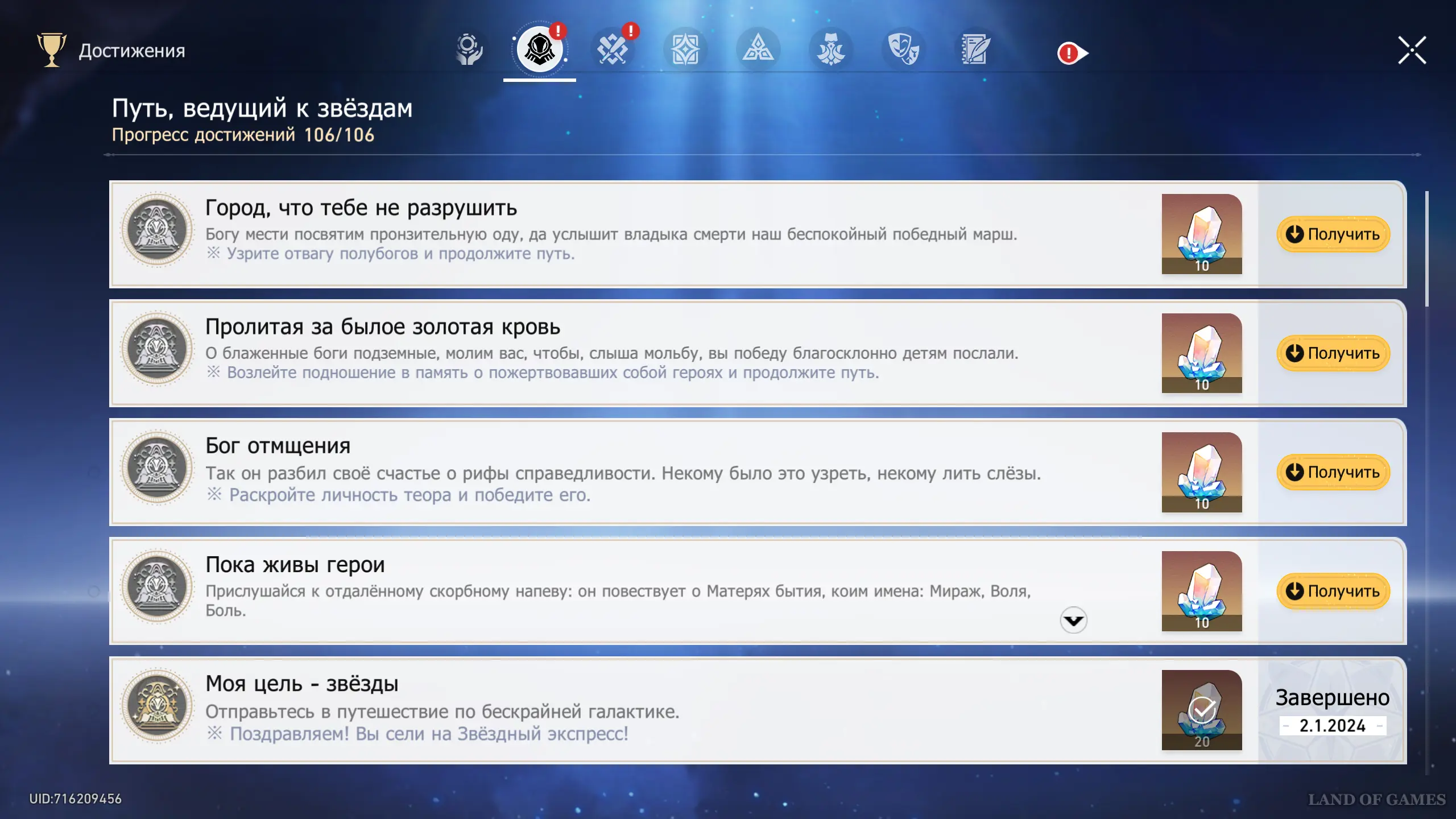
Task: Click the title Путь, ведущий к звёздам
Action: [262, 108]
